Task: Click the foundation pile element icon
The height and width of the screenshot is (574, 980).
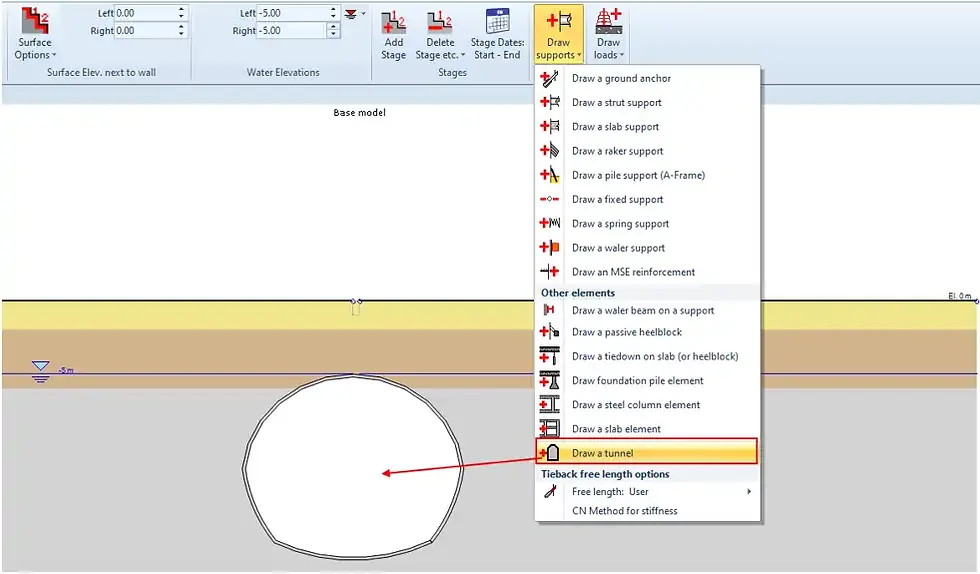Action: [549, 380]
